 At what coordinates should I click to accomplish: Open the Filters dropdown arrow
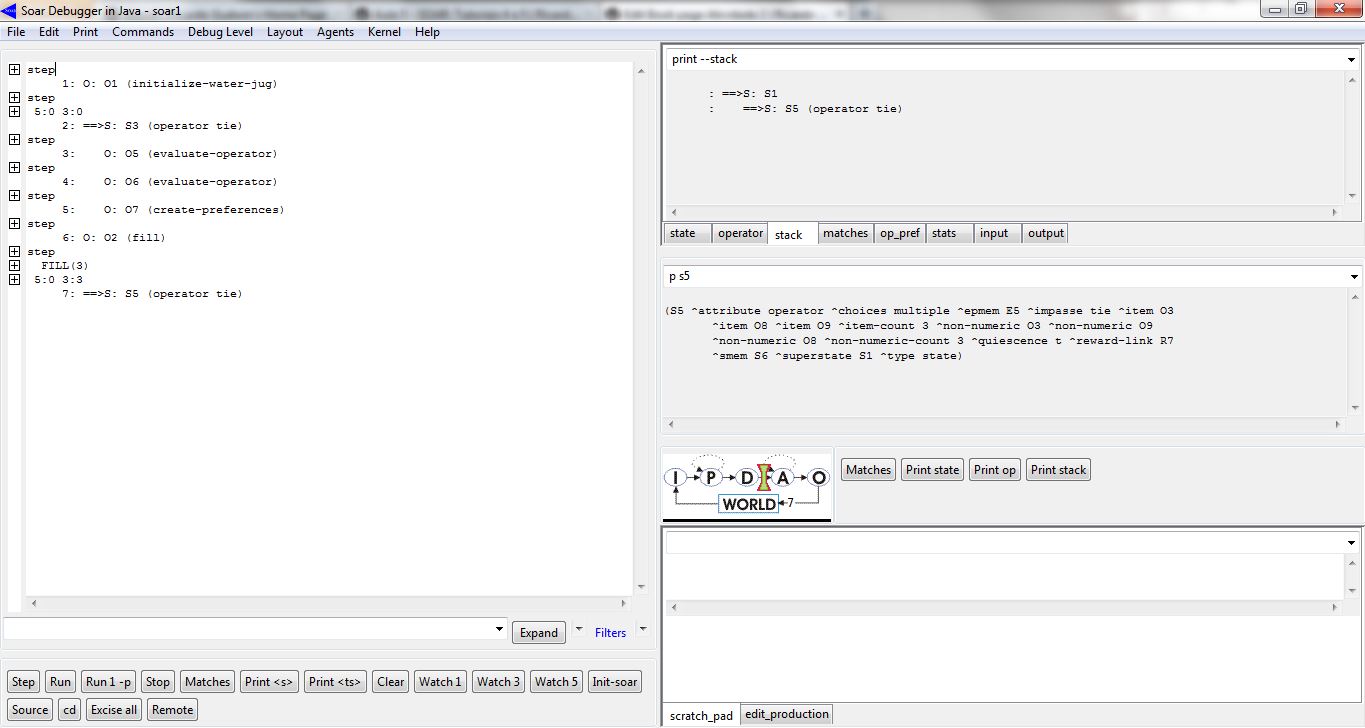coord(643,630)
